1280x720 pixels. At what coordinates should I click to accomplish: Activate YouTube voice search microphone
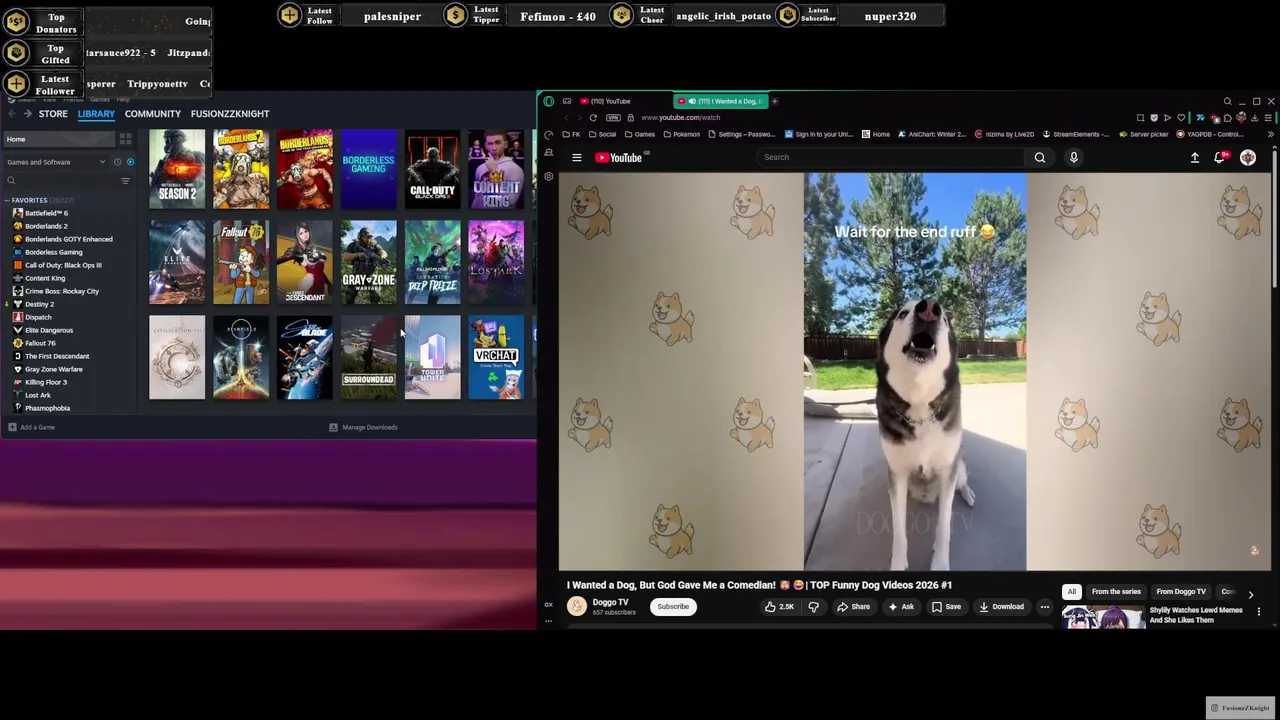pos(1074,157)
